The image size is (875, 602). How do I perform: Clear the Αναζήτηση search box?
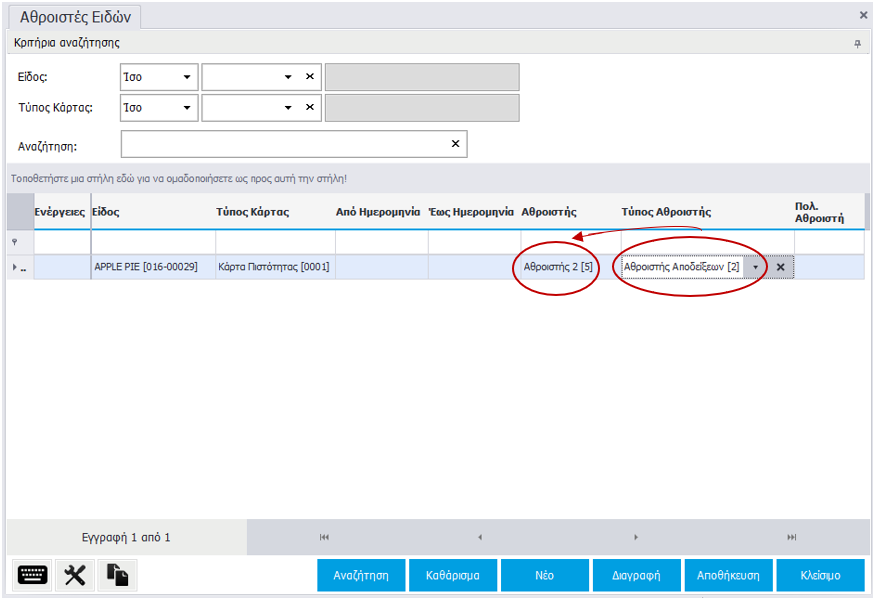(x=456, y=144)
